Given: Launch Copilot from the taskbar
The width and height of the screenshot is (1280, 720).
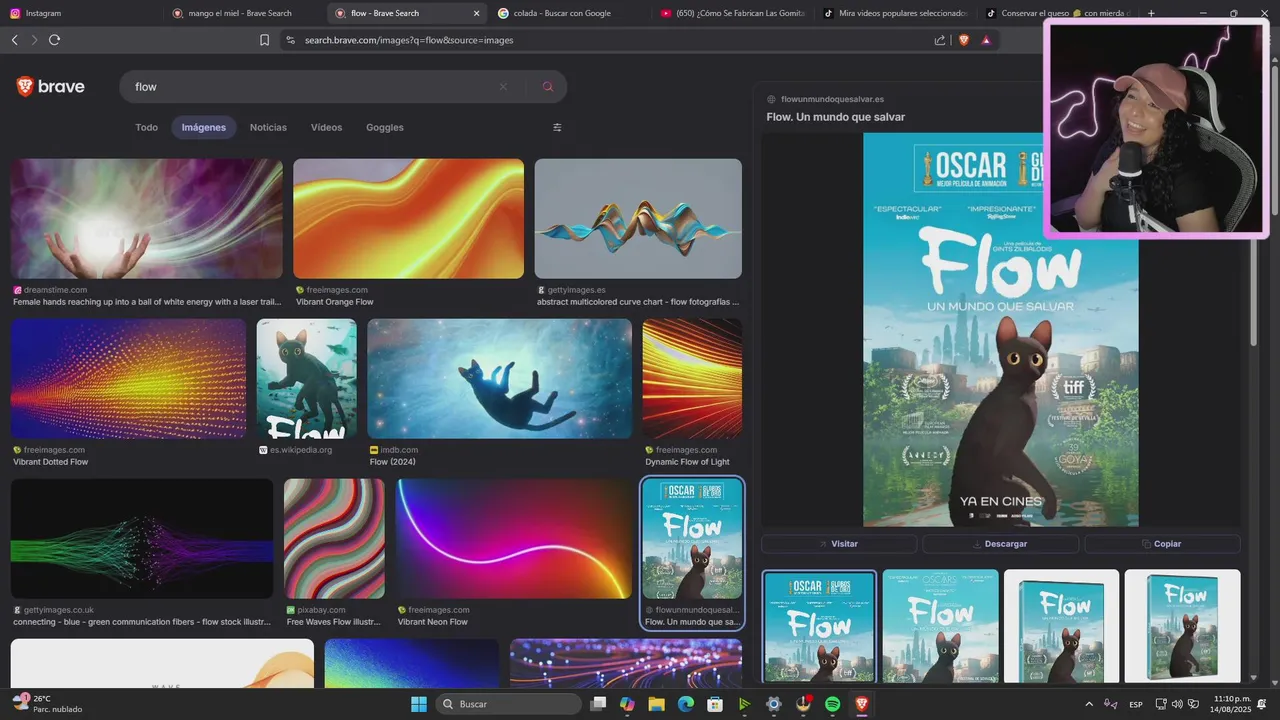Looking at the screenshot, I should point(627,704).
